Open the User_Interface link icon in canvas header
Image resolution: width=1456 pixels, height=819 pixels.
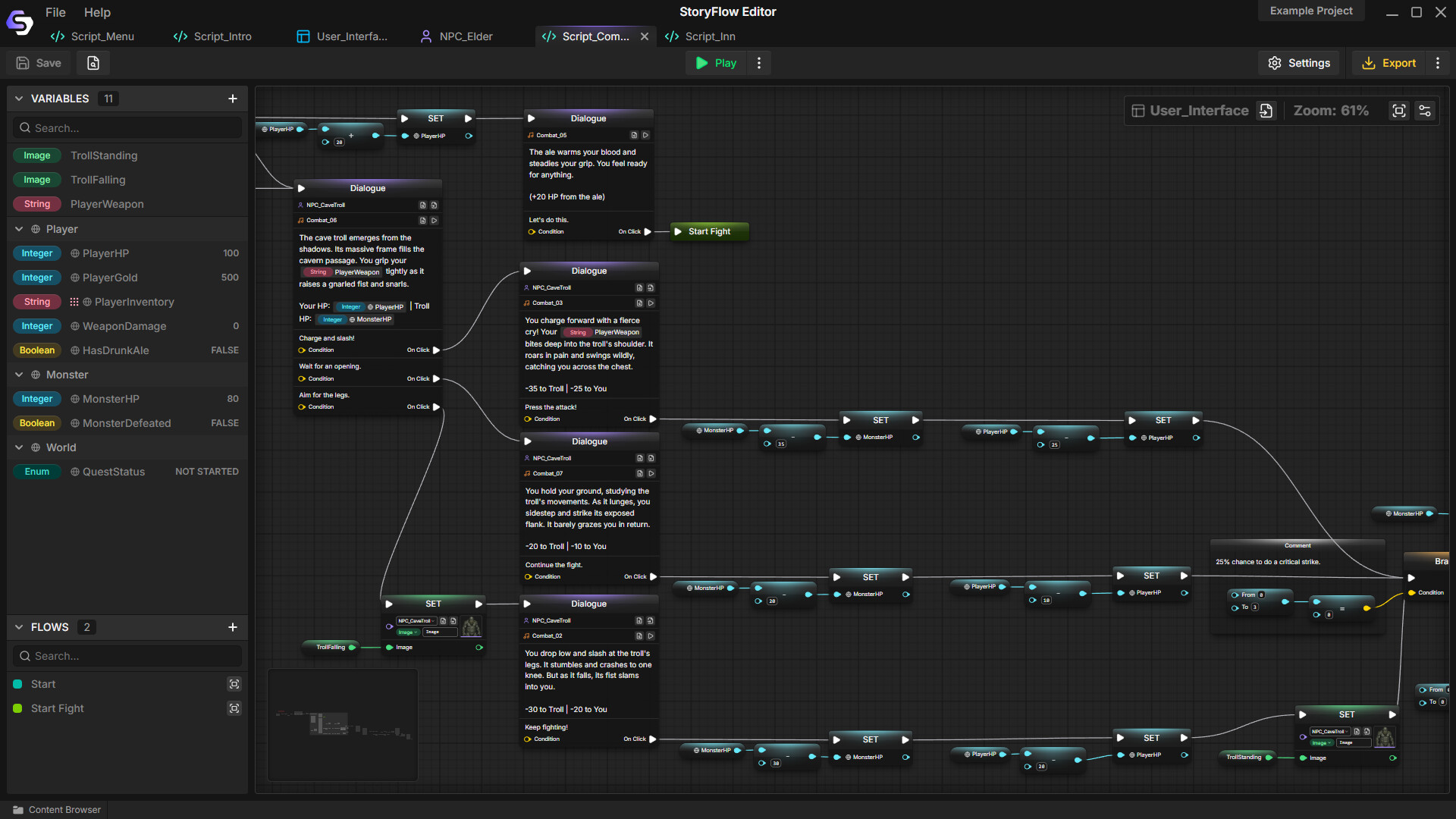(1266, 111)
